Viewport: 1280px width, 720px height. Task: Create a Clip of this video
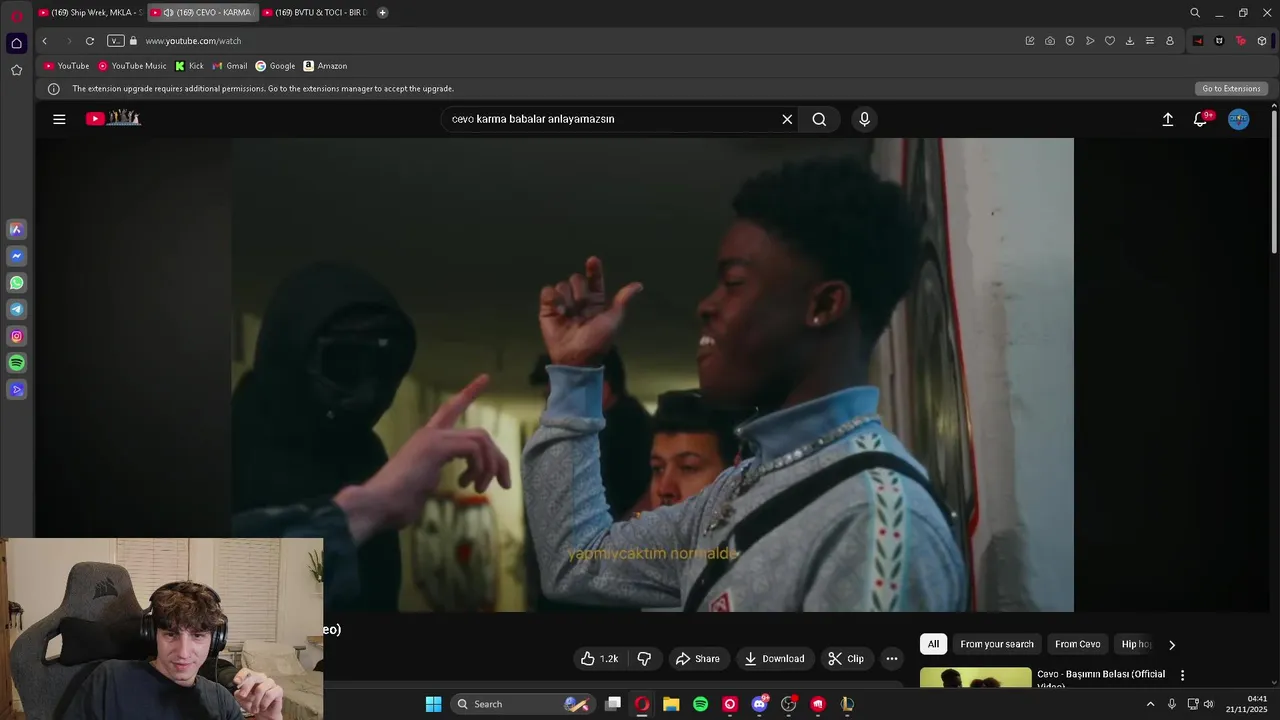[846, 658]
